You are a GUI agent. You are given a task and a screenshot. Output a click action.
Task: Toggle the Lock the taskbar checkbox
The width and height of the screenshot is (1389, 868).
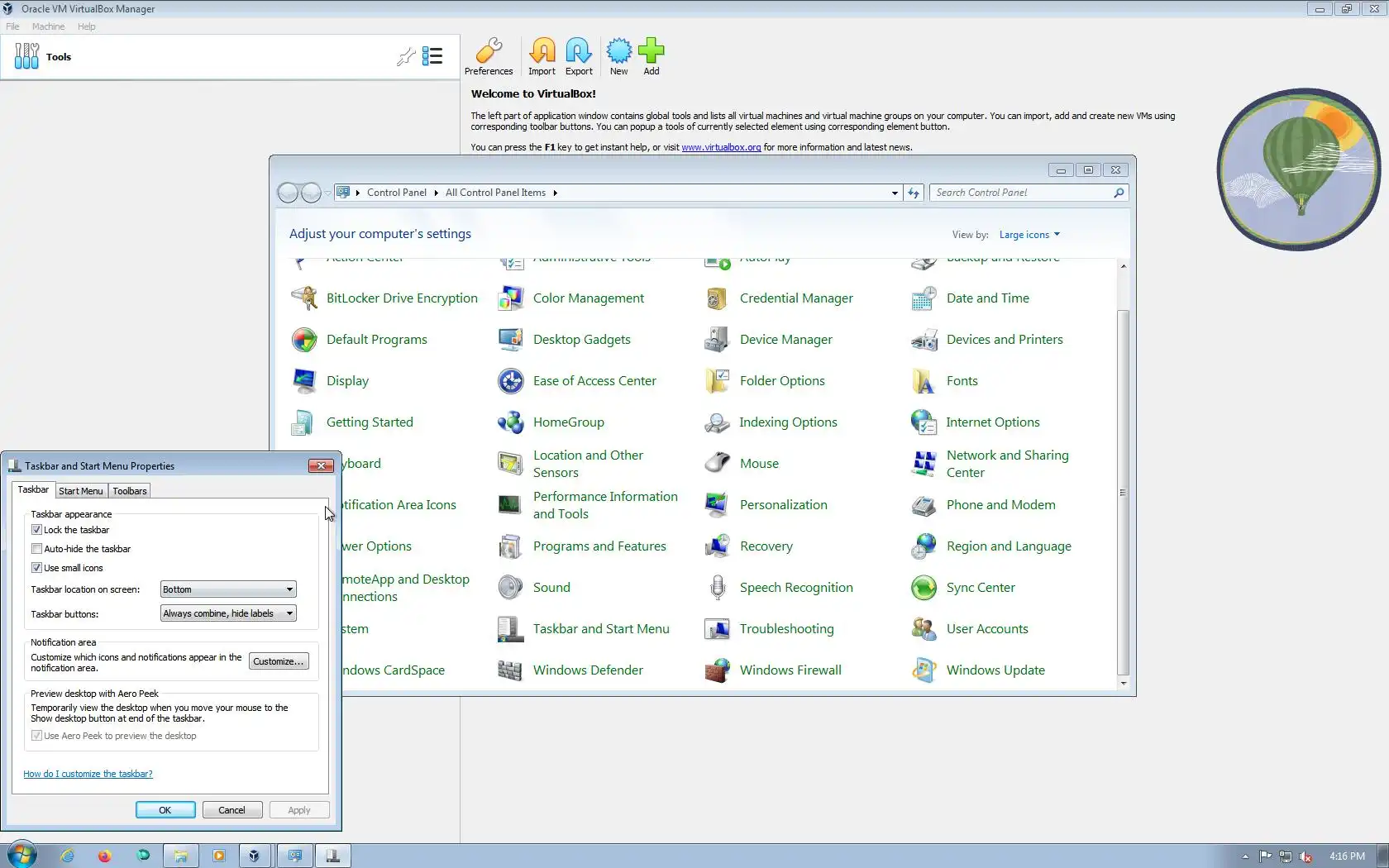coord(36,530)
